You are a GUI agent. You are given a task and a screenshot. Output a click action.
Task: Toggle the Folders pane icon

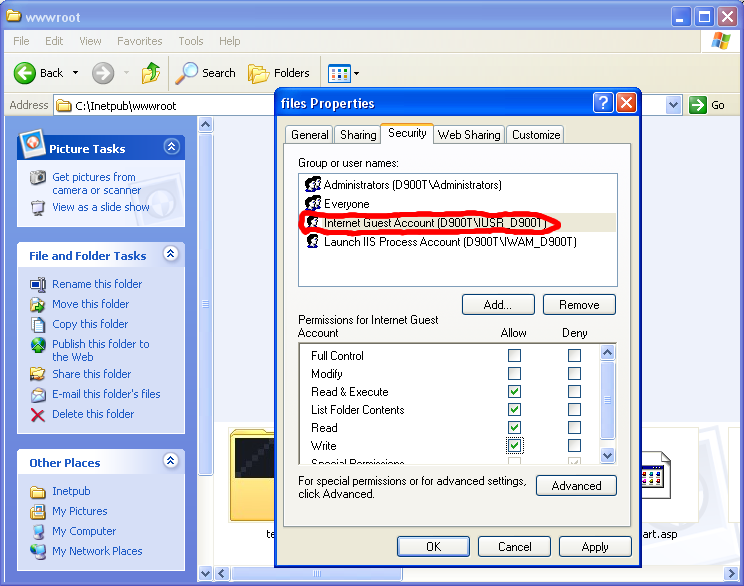pos(258,74)
